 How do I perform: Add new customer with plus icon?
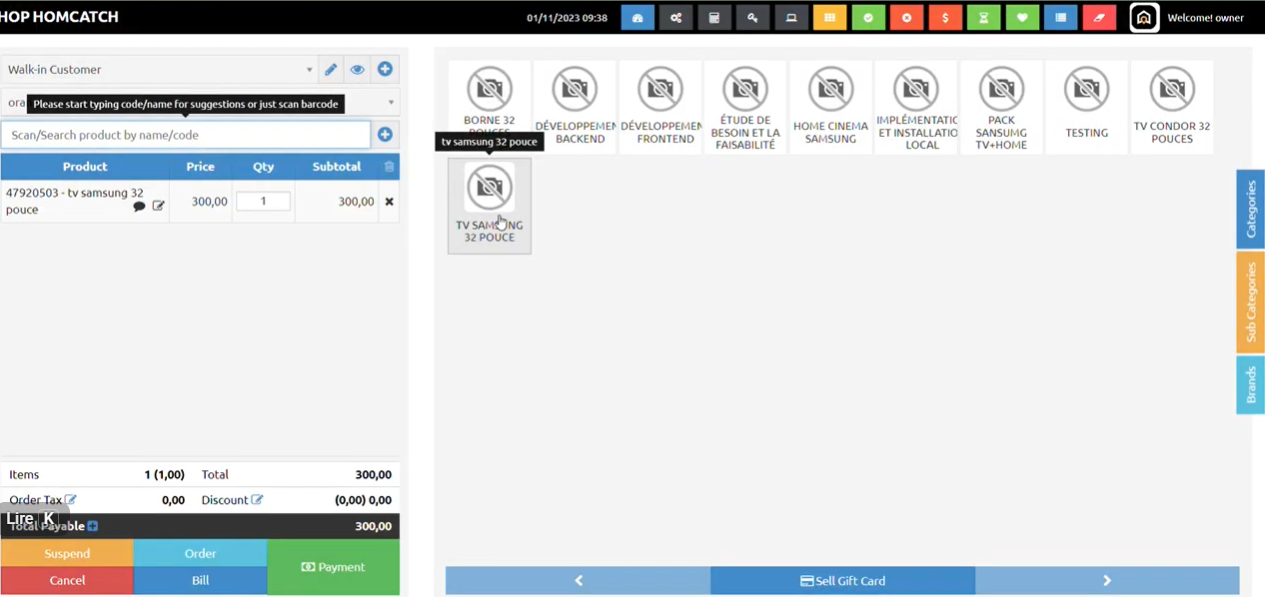pos(385,70)
